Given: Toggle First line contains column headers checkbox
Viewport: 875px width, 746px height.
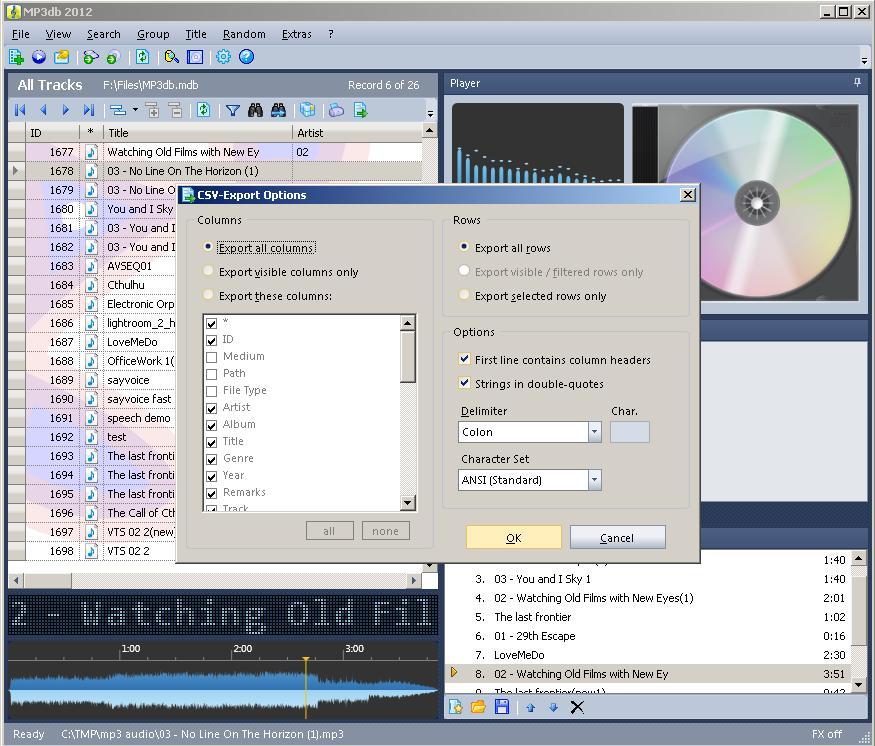Looking at the screenshot, I should [464, 359].
